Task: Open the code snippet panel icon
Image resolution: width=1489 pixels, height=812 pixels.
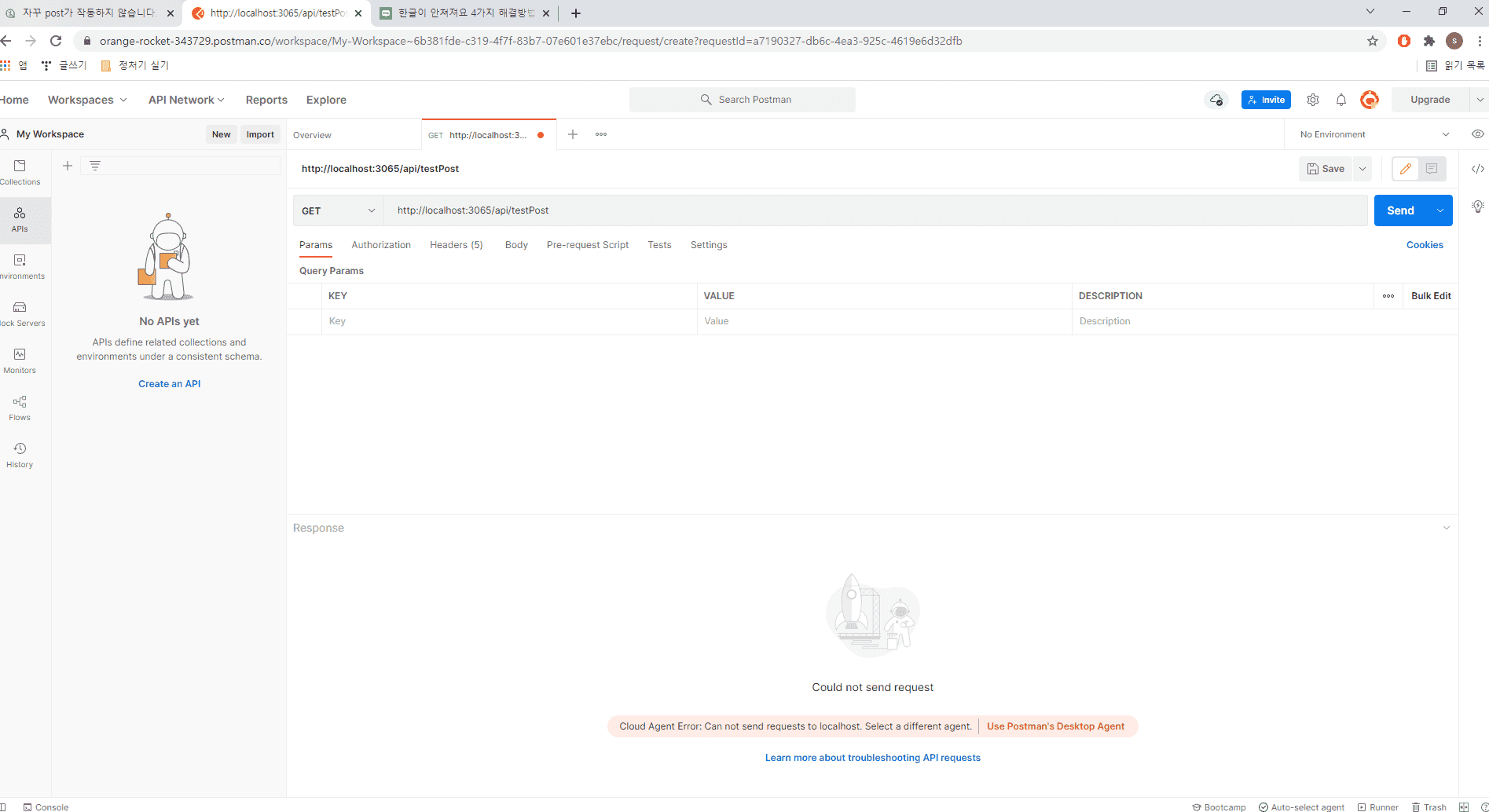Action: 1478,169
